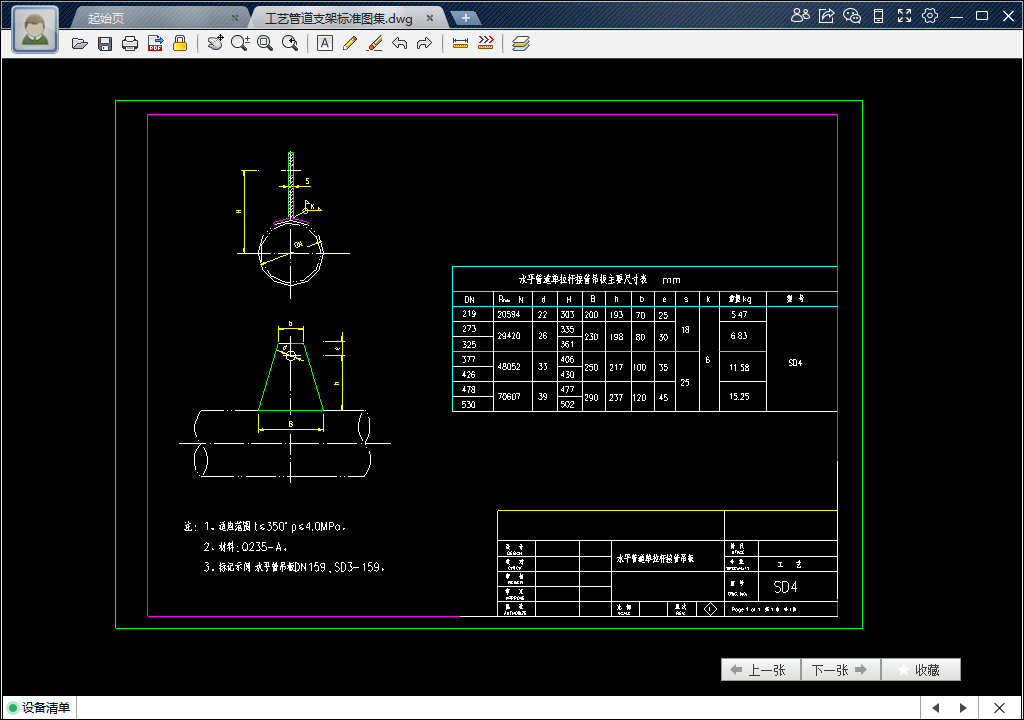Activate the text annotation tool
The height and width of the screenshot is (720, 1024).
(x=325, y=43)
